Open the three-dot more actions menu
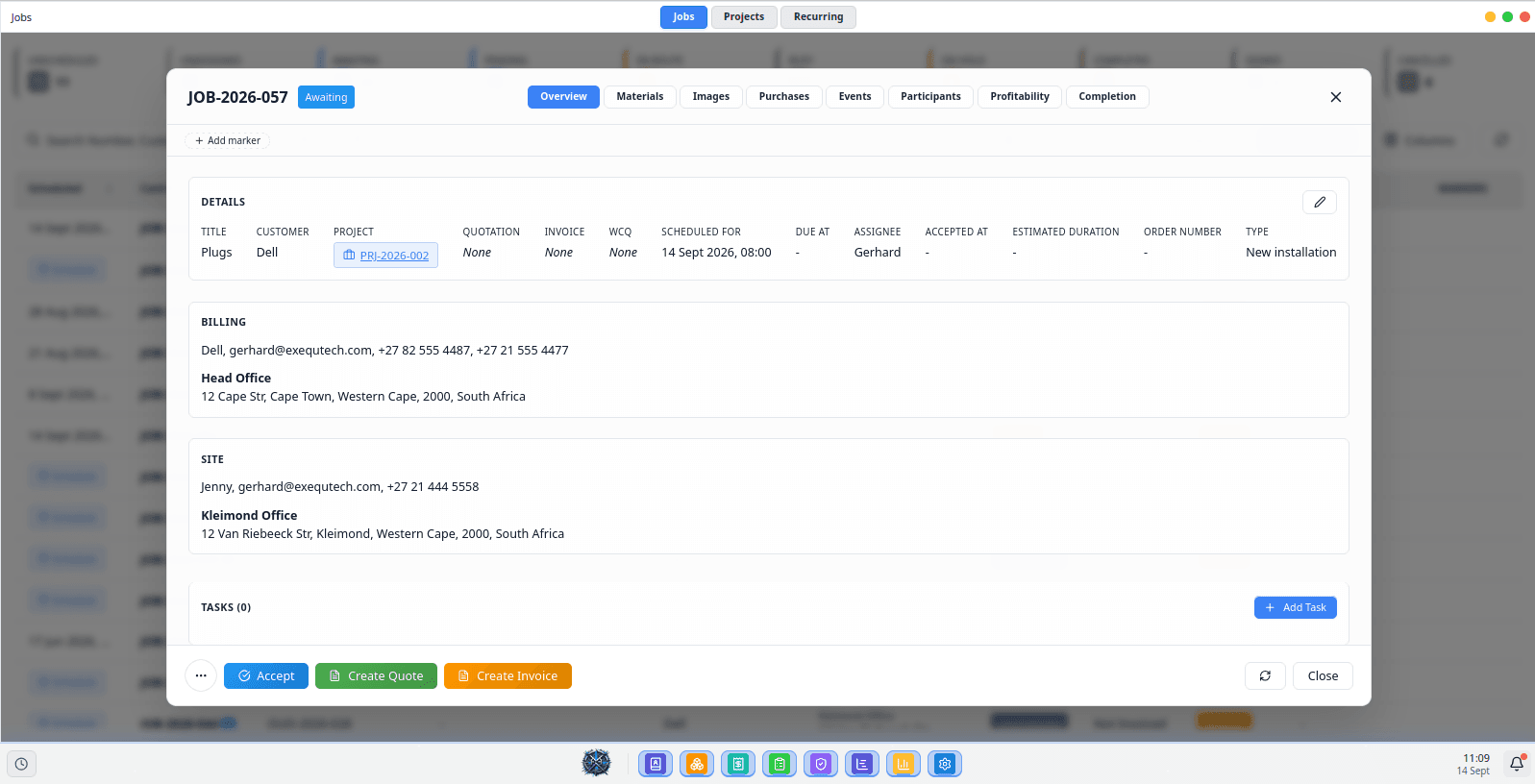The height and width of the screenshot is (784, 1535). pyautogui.click(x=201, y=675)
